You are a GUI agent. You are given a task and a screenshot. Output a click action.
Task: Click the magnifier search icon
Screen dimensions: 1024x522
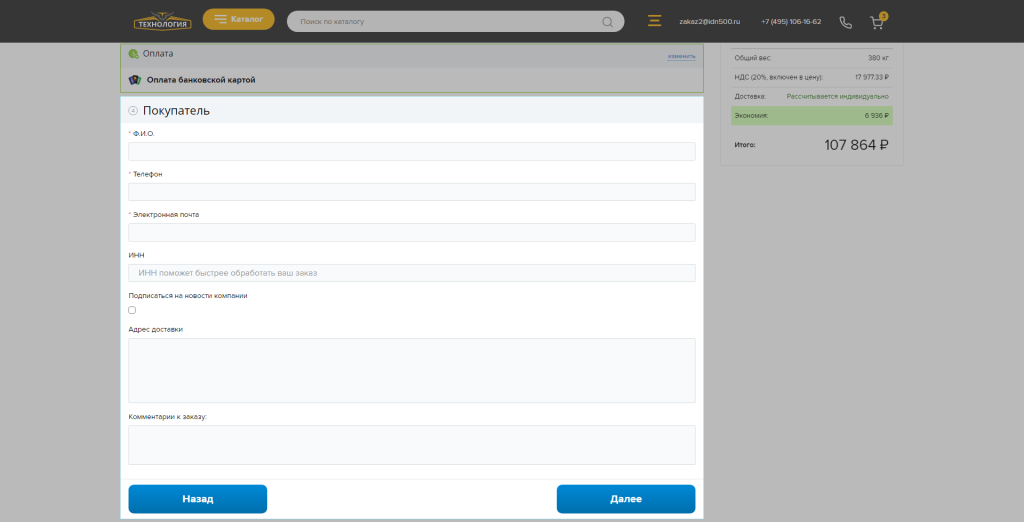click(x=608, y=22)
